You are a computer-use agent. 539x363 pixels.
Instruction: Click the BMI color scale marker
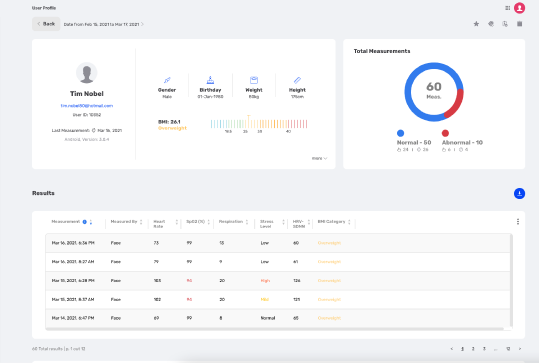(x=249, y=122)
